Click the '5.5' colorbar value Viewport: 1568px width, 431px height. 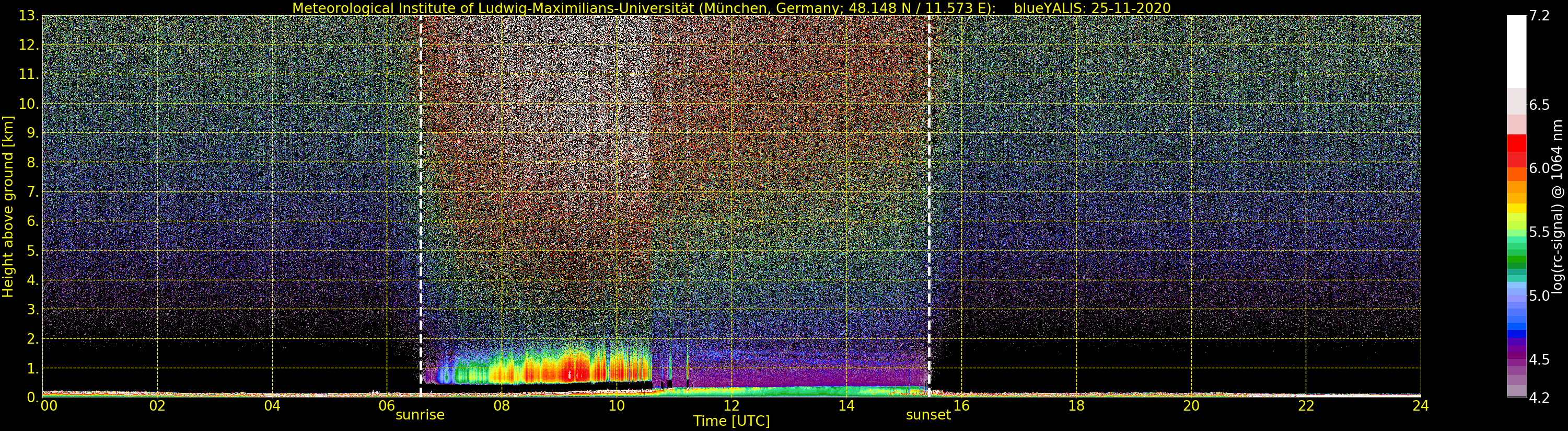[1539, 232]
